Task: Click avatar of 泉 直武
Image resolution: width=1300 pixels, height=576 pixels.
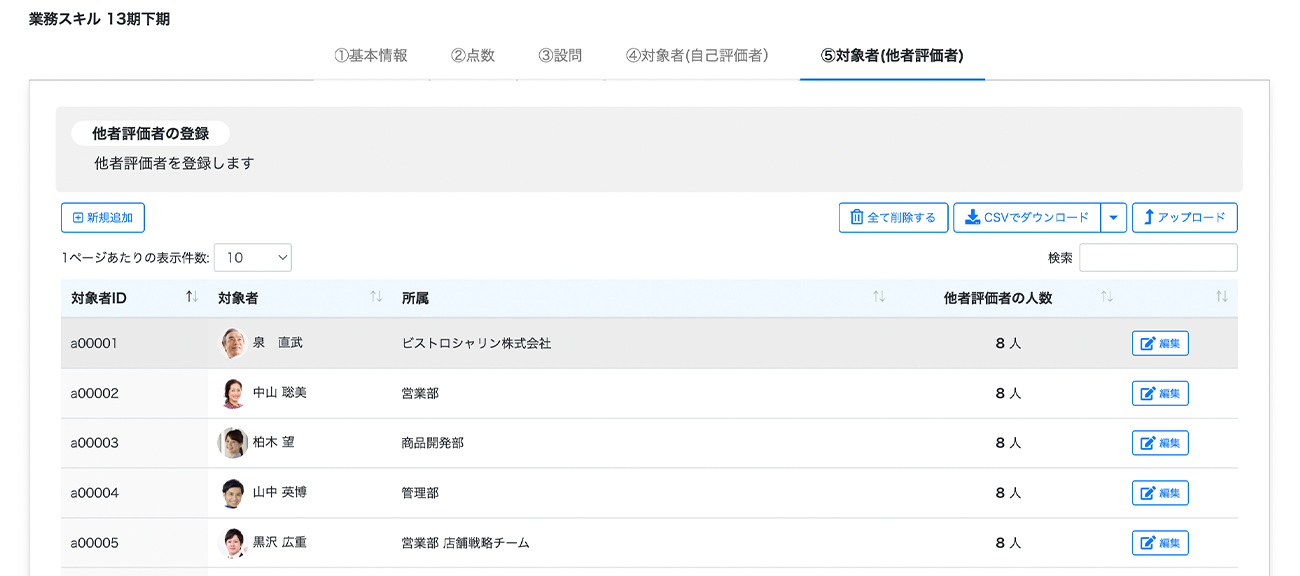Action: [x=232, y=343]
